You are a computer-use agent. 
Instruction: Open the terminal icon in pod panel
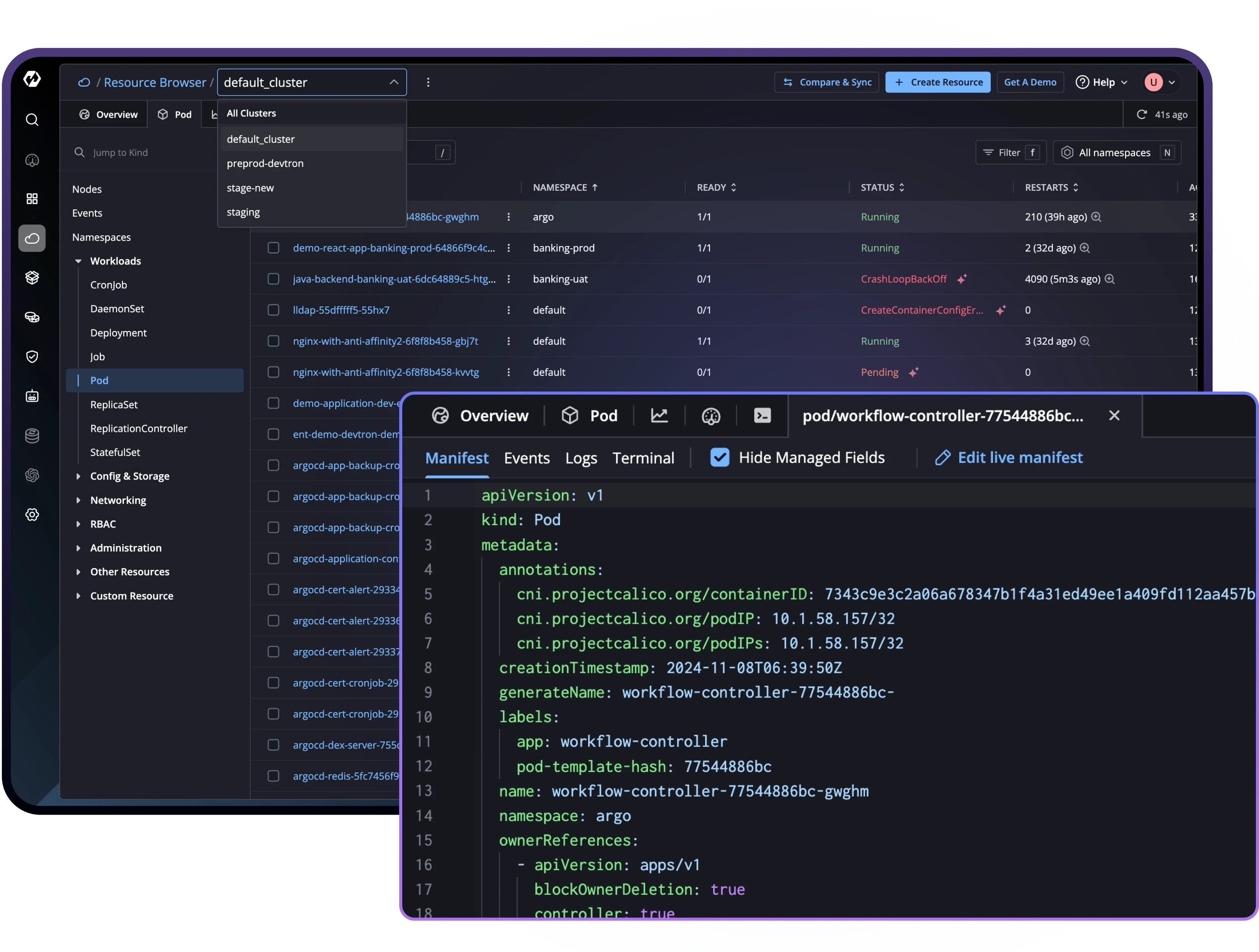point(762,416)
